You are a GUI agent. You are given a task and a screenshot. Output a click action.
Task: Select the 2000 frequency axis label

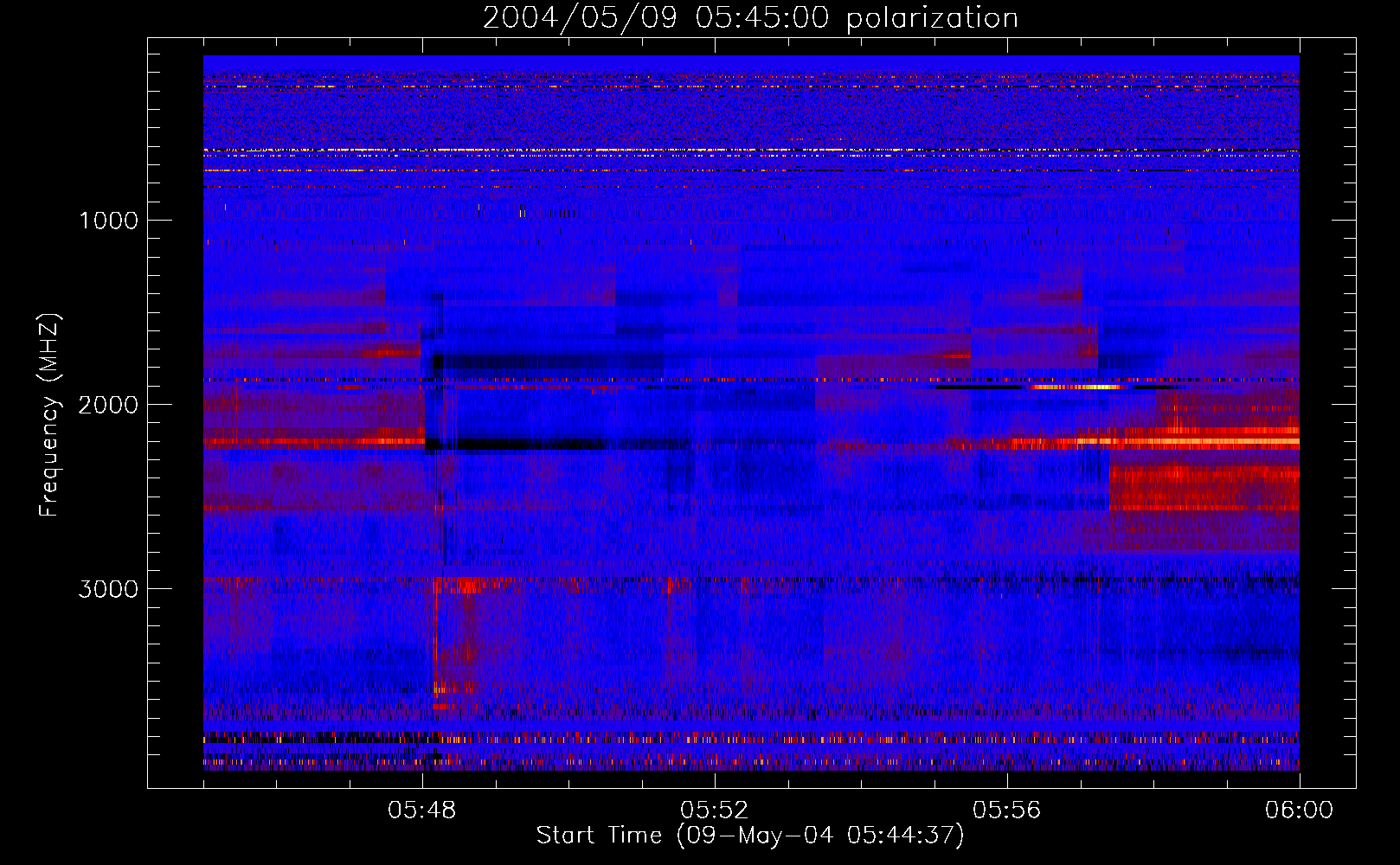pos(108,405)
